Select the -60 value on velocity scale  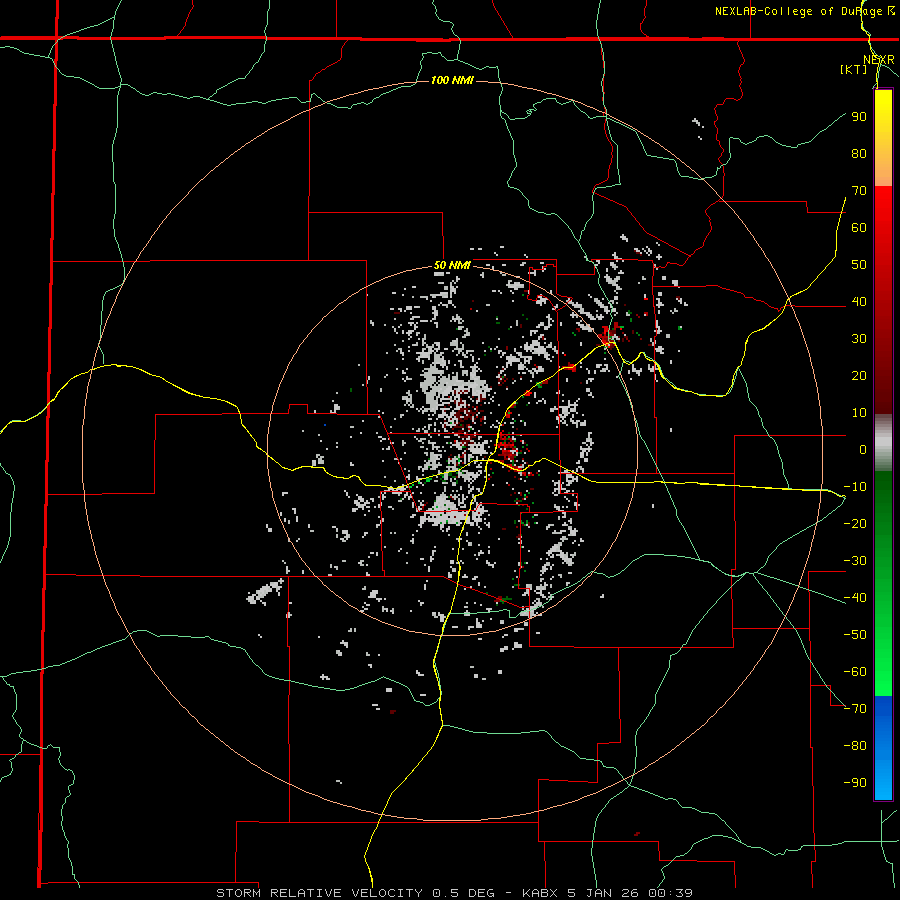coord(855,672)
